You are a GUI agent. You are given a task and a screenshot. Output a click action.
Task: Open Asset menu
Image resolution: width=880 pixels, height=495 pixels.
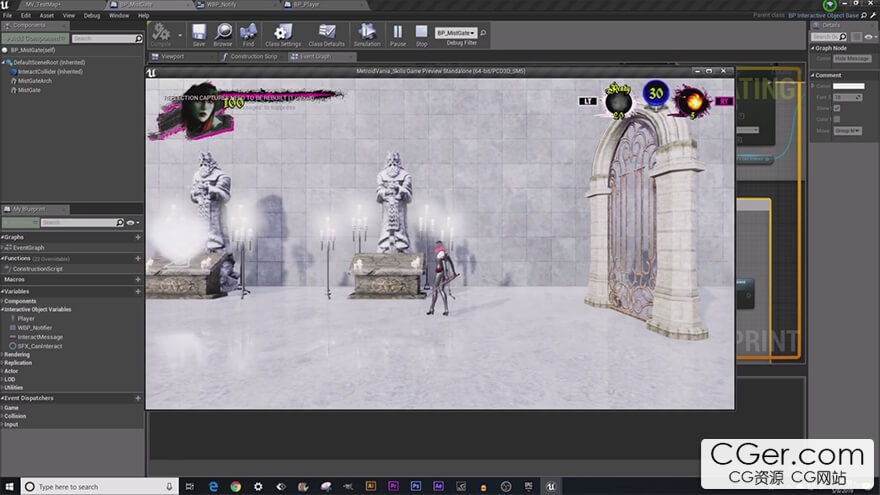[47, 16]
